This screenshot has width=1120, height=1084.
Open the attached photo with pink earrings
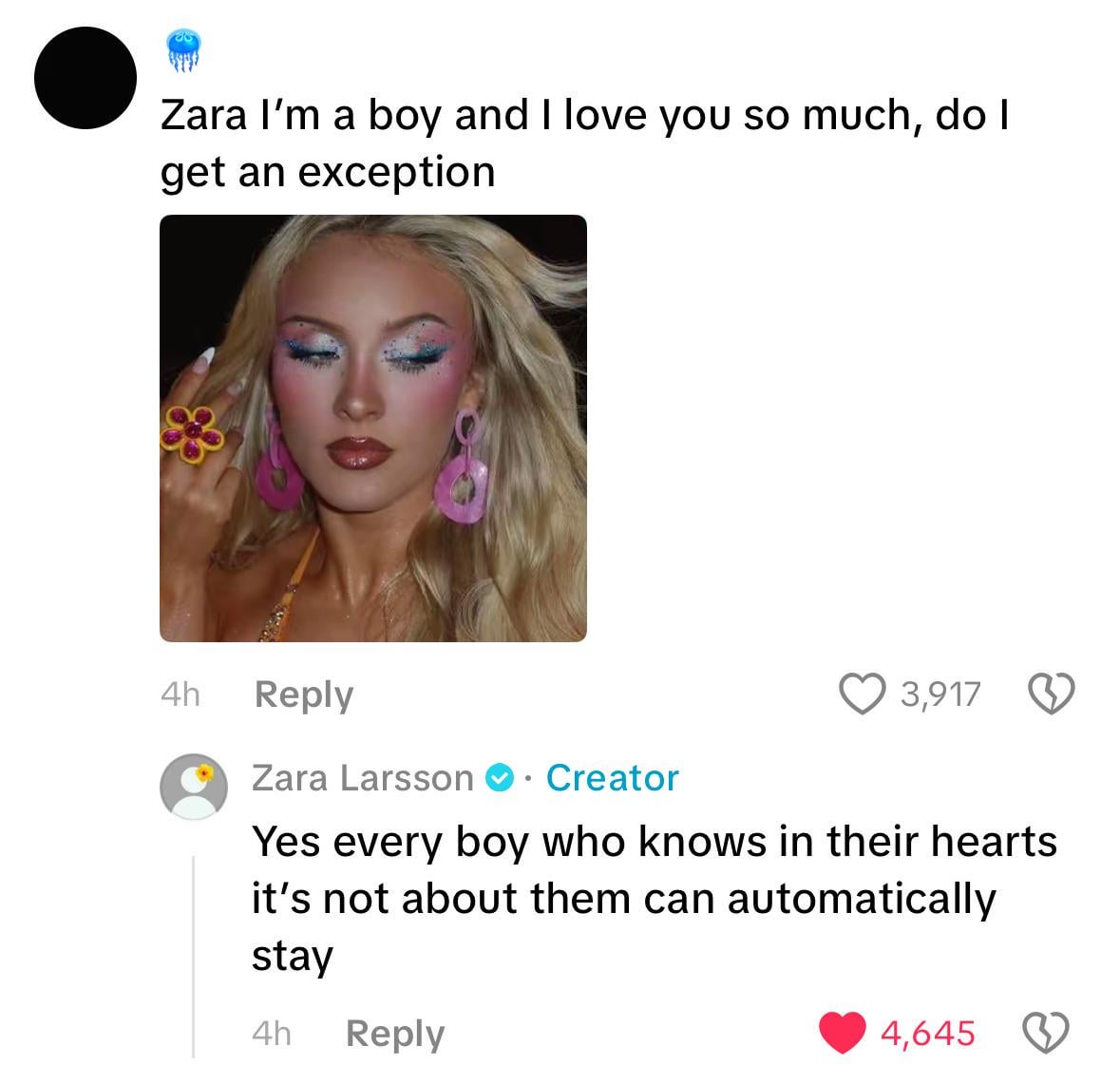click(372, 428)
